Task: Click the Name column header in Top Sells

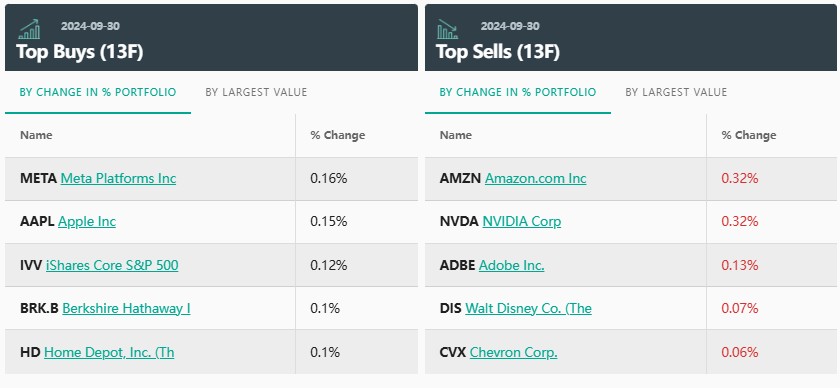Action: pos(455,135)
